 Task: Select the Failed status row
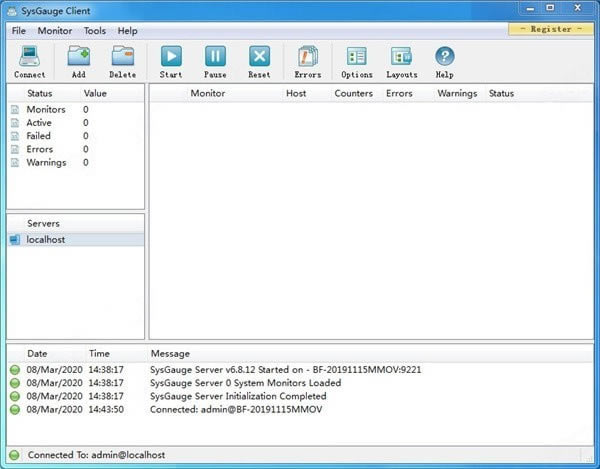pos(39,136)
